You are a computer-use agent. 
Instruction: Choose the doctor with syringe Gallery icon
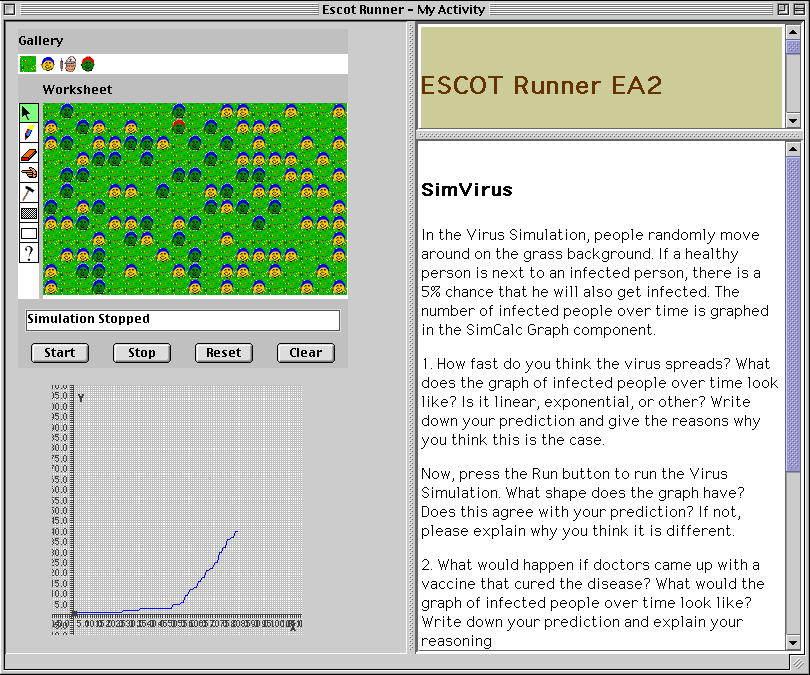pos(68,64)
